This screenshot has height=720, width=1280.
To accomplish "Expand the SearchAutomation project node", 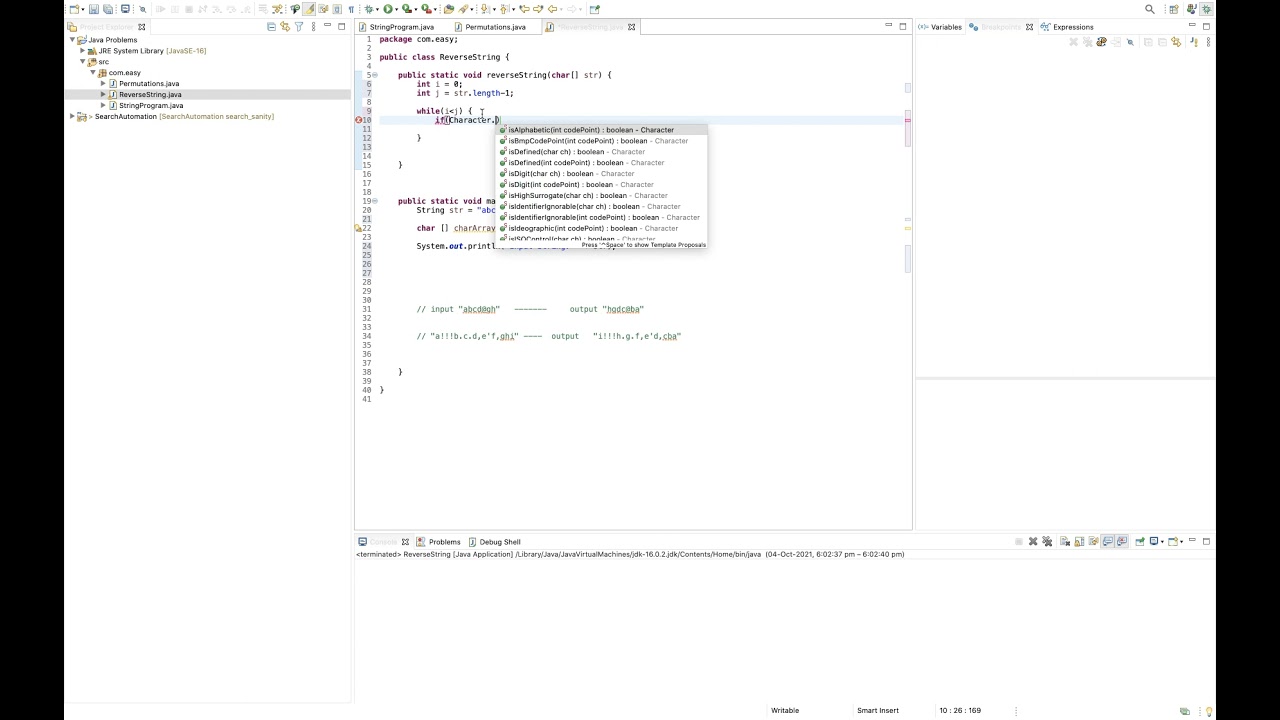I will tap(73, 117).
